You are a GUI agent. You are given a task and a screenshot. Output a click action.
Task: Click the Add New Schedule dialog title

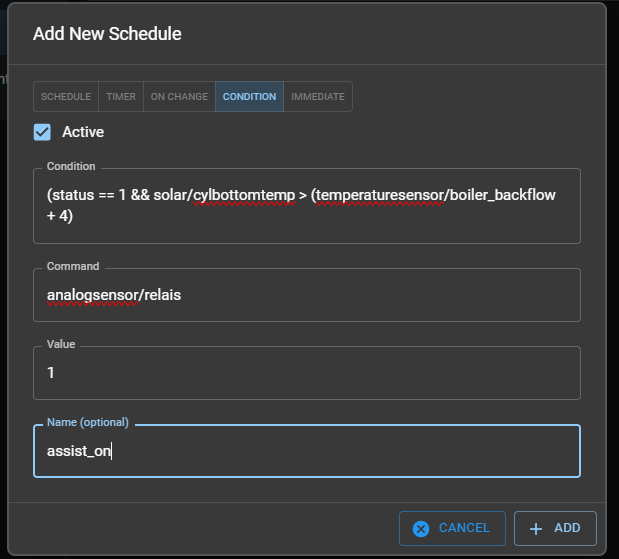[107, 34]
